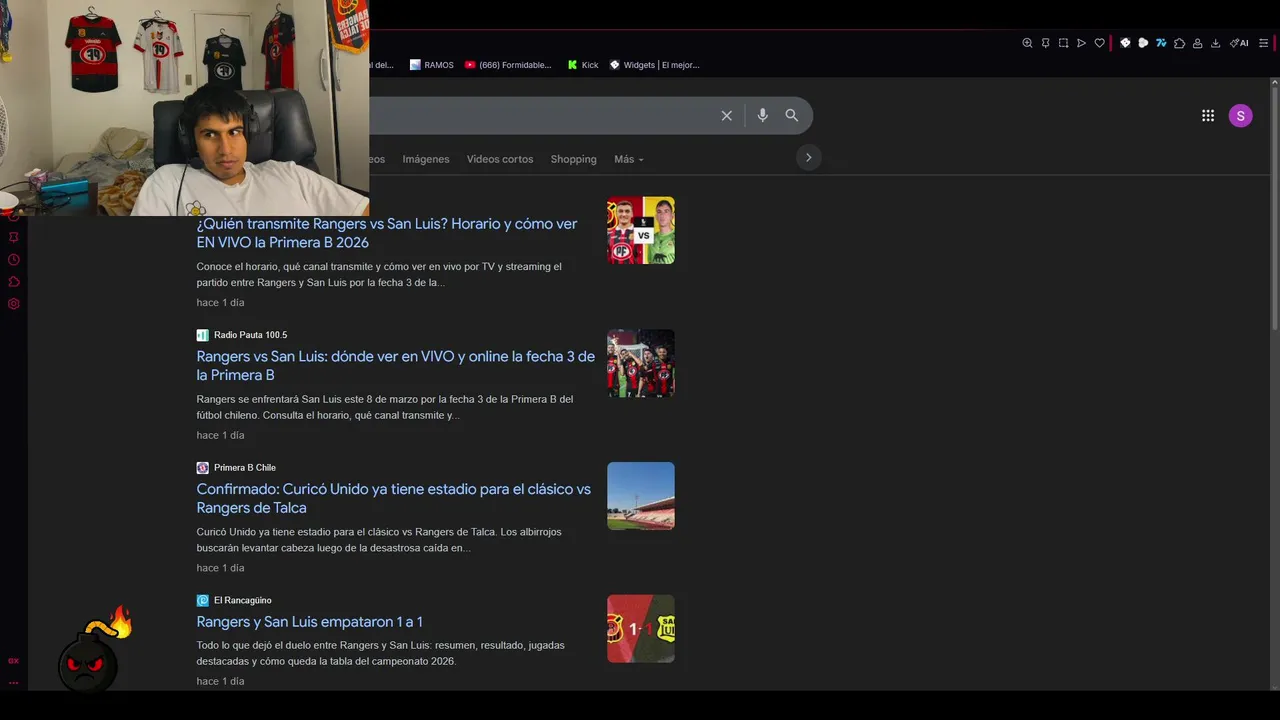This screenshot has width=1280, height=720.
Task: Open the dice-like extension icon
Action: (1125, 43)
